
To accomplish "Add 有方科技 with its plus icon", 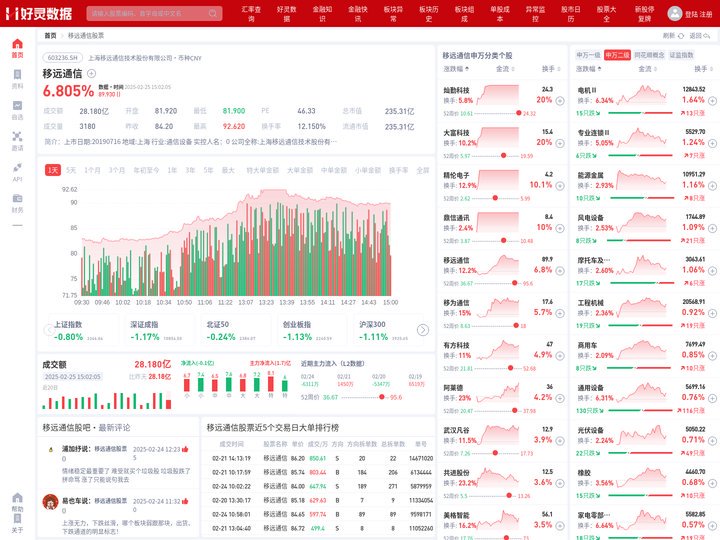I will tap(560, 356).
